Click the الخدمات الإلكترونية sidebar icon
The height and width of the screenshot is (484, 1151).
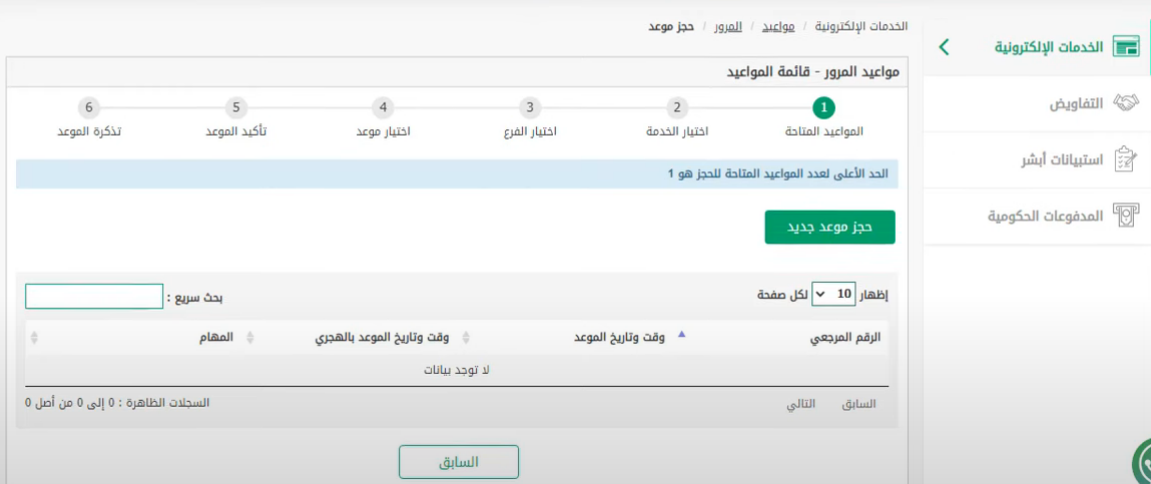[x=1126, y=47]
